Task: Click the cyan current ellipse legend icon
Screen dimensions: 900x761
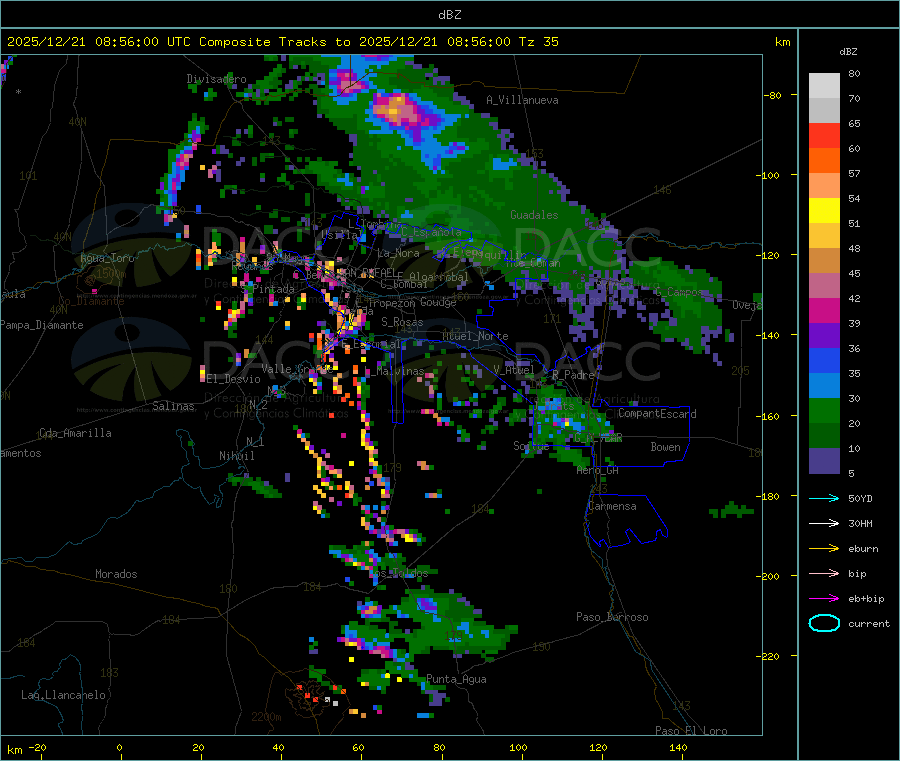Action: point(824,623)
